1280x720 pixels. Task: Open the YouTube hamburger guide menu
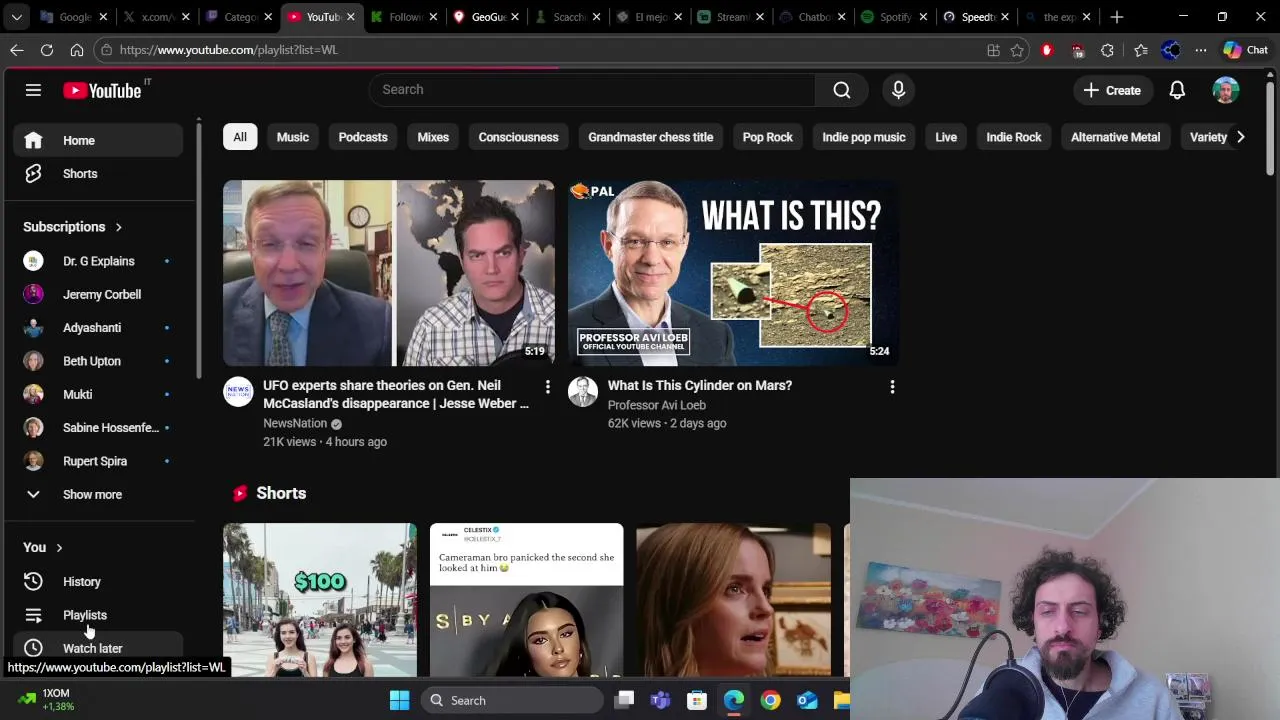pos(33,90)
